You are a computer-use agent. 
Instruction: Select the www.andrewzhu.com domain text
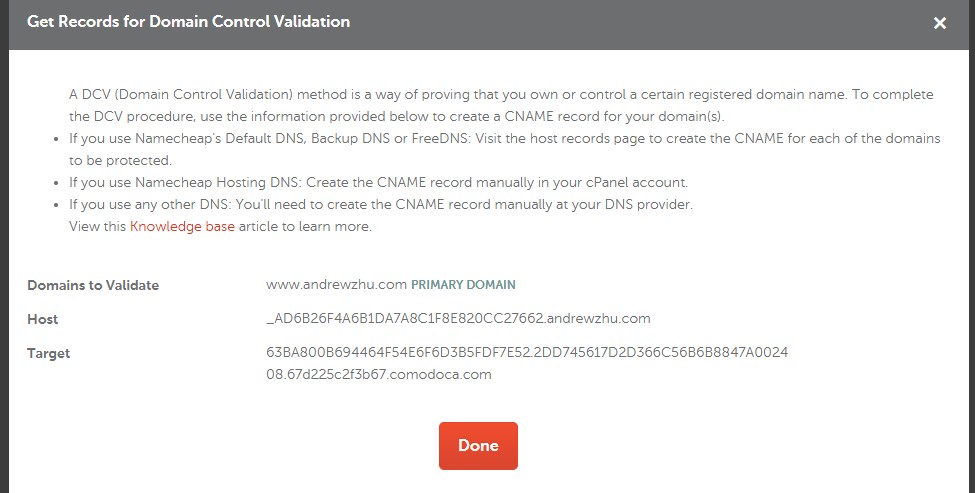click(337, 285)
